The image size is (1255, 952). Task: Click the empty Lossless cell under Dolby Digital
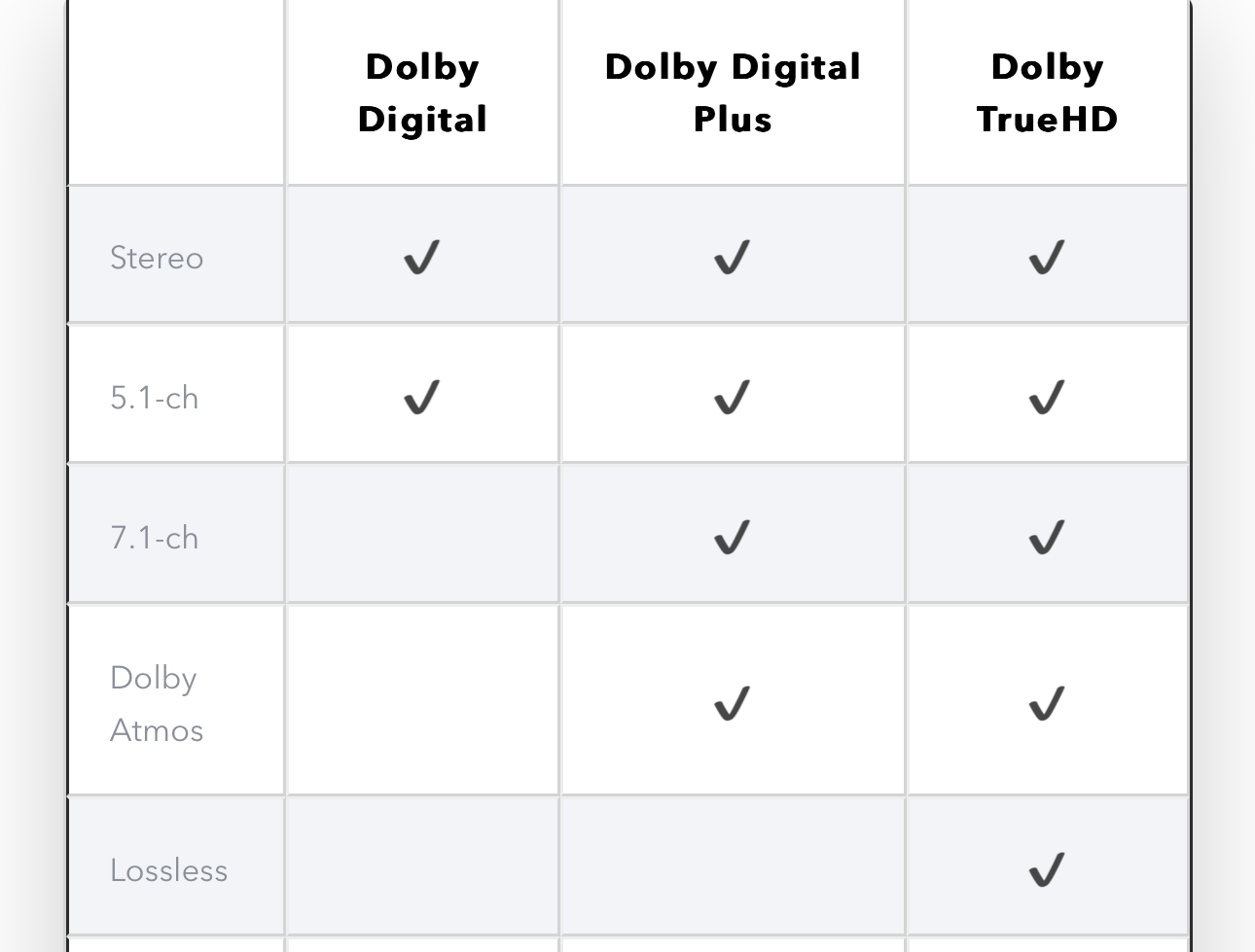point(422,865)
